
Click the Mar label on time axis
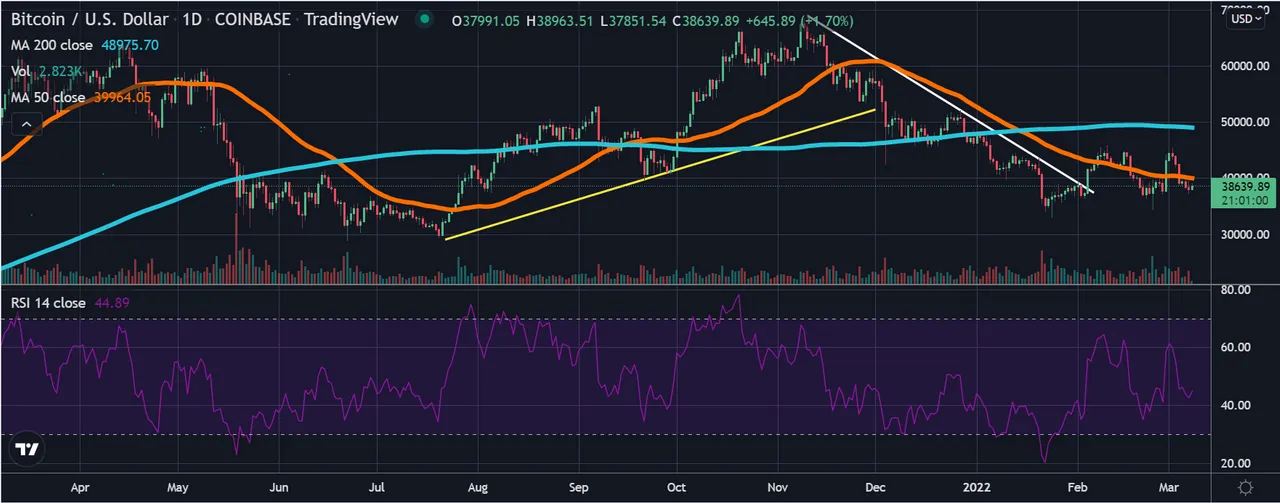(1171, 489)
